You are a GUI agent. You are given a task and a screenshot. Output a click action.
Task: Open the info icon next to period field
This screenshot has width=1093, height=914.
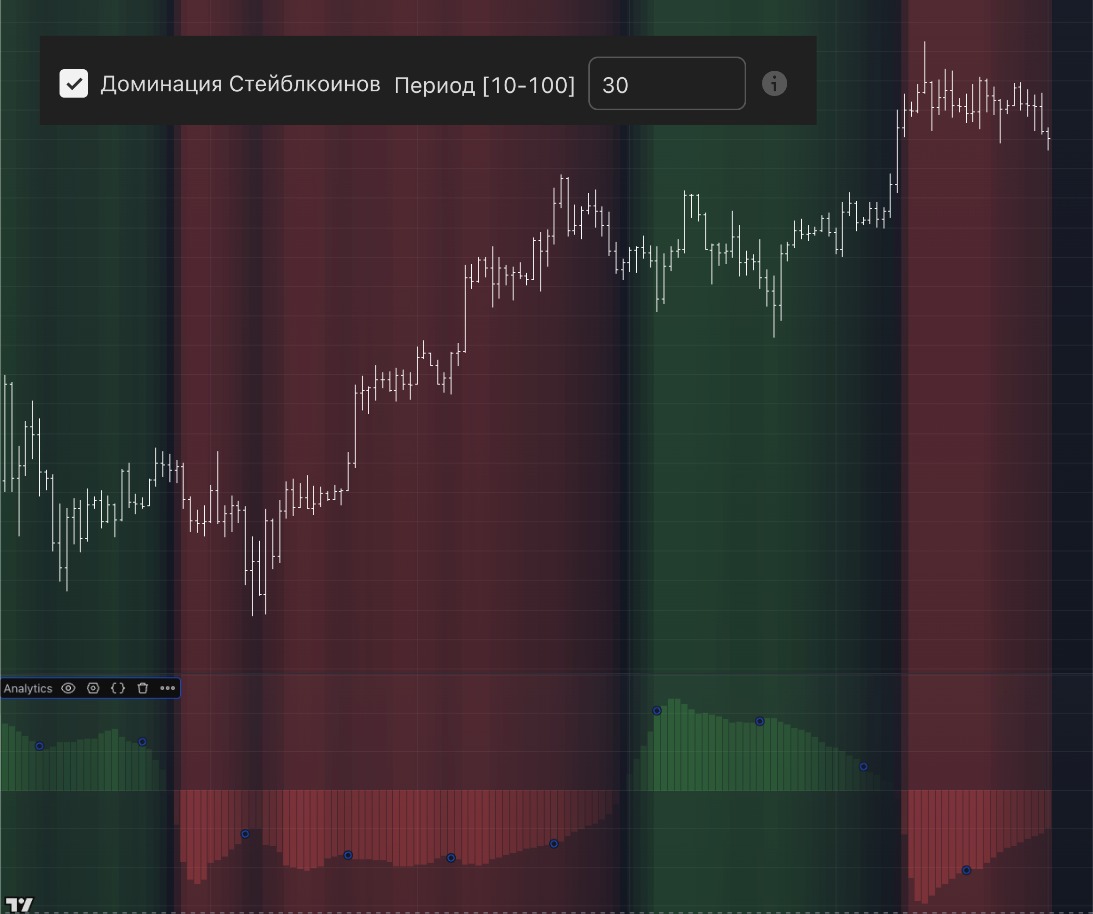coord(774,84)
